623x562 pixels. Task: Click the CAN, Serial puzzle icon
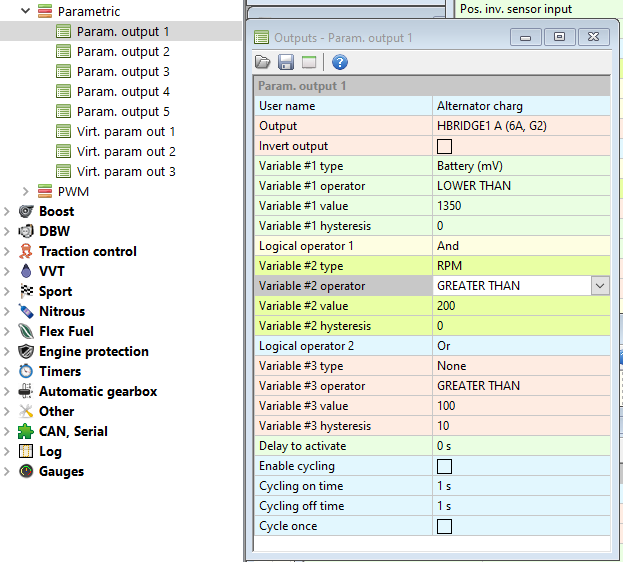point(25,431)
